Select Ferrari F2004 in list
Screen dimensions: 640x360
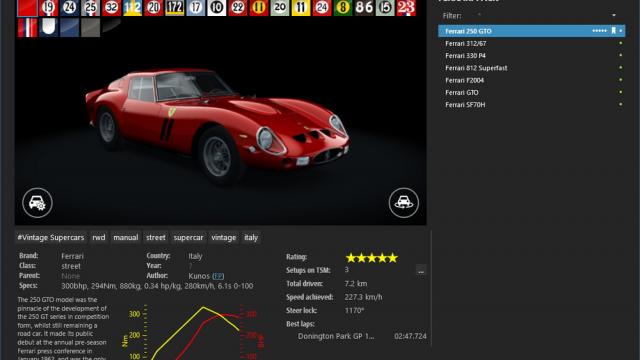tap(531, 80)
